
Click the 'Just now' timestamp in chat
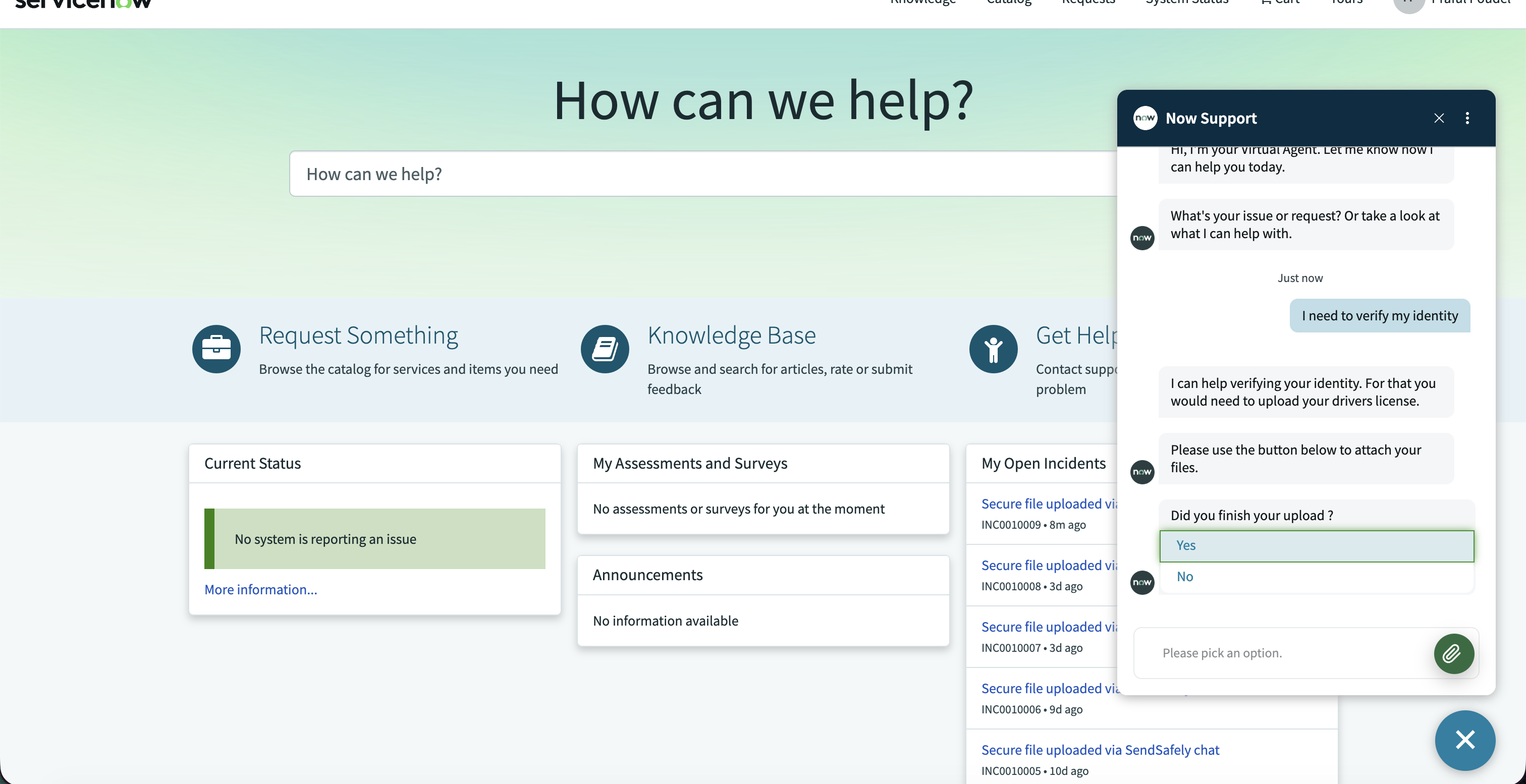1300,277
